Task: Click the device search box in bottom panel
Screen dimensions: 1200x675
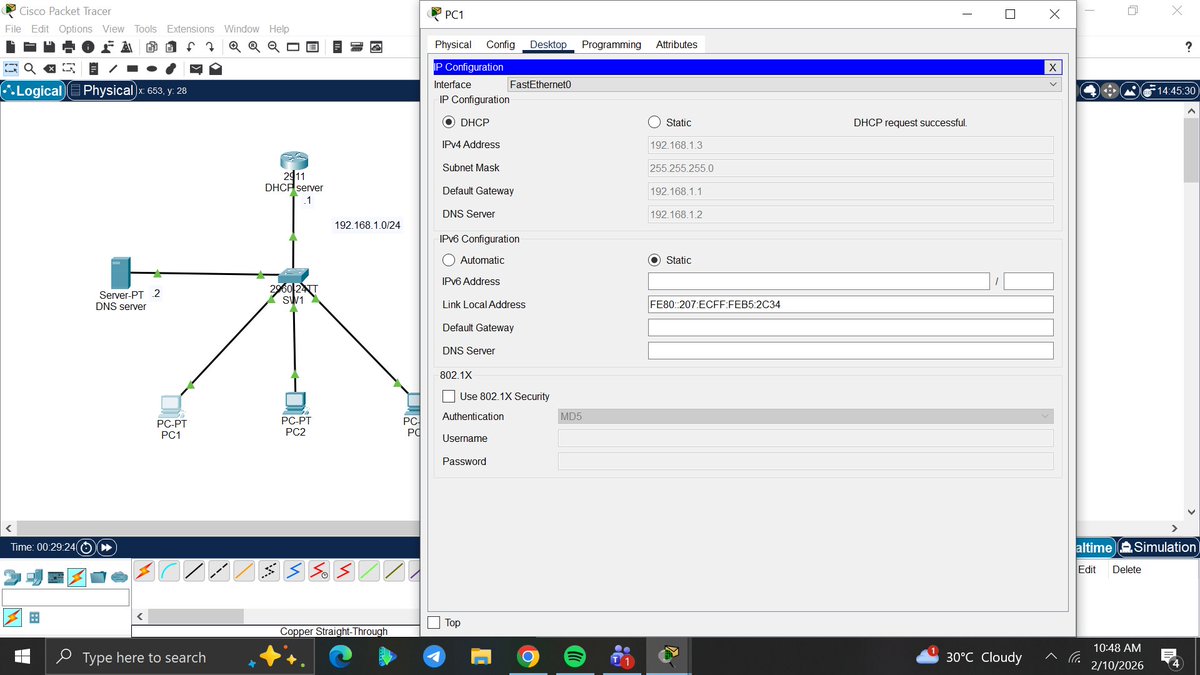Action: 66,597
